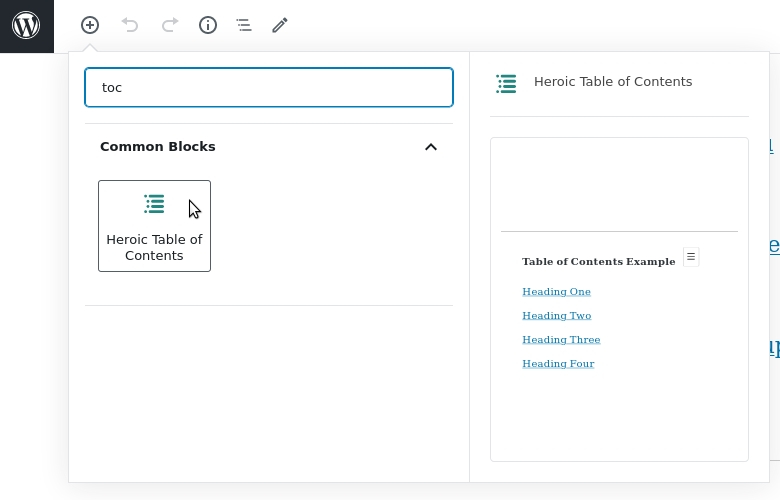Image resolution: width=780 pixels, height=500 pixels.
Task: Click the Heading Two link in preview
Action: (556, 316)
